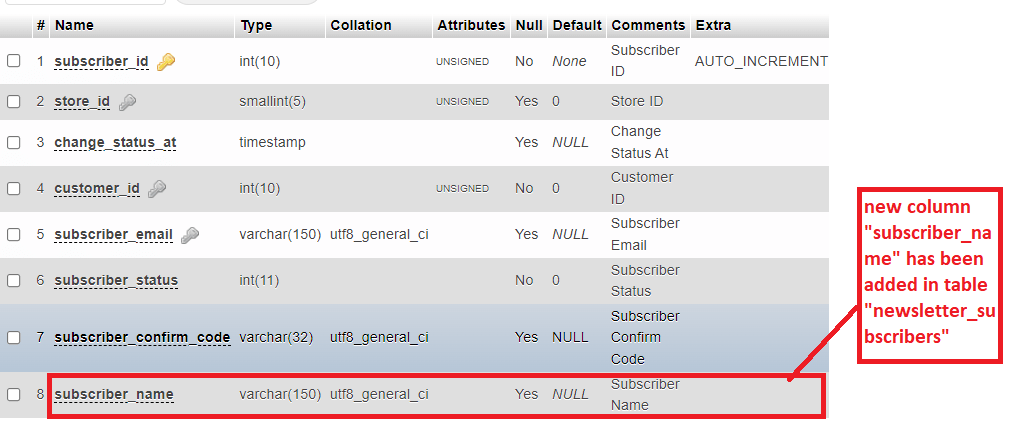Select the checkbox for the store_id row
The width and height of the screenshot is (1018, 429).
click(x=14, y=101)
